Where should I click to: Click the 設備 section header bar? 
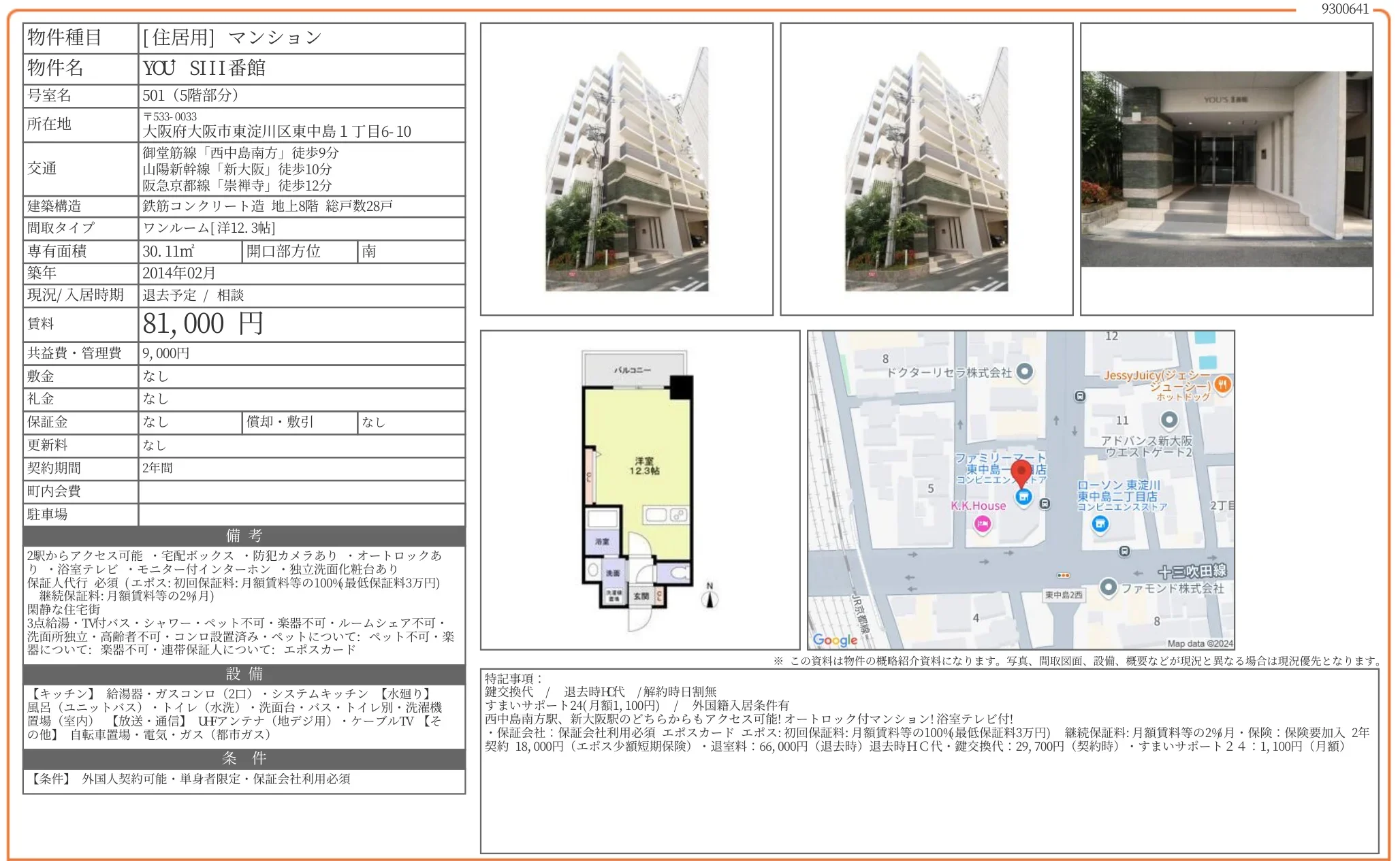click(244, 674)
